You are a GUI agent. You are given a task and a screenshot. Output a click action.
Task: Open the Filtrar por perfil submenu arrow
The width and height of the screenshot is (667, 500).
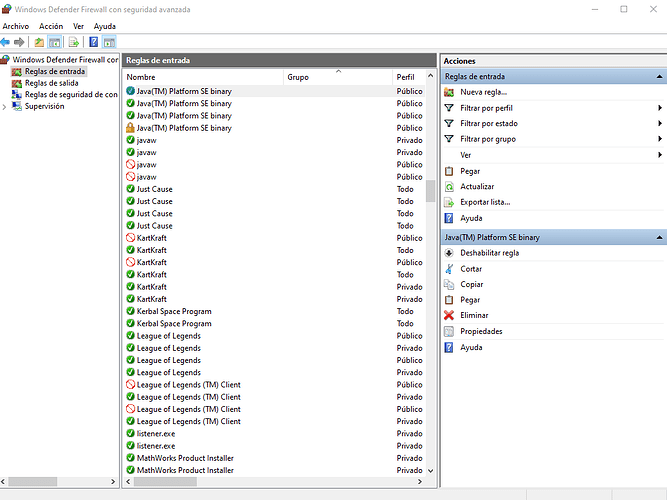[x=660, y=108]
